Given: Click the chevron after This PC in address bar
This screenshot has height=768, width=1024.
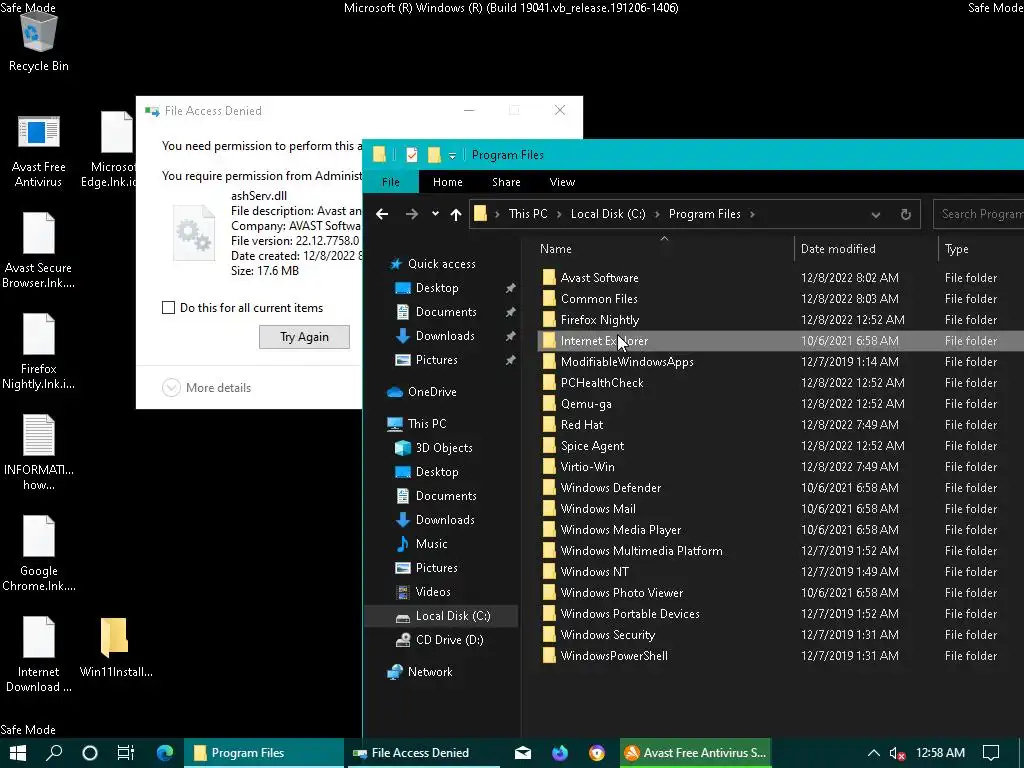Looking at the screenshot, I should 559,214.
